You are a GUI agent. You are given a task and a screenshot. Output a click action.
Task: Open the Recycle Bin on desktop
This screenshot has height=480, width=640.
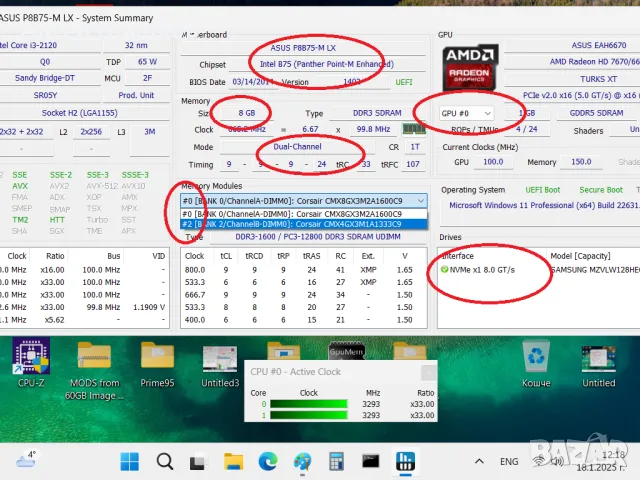coord(538,359)
